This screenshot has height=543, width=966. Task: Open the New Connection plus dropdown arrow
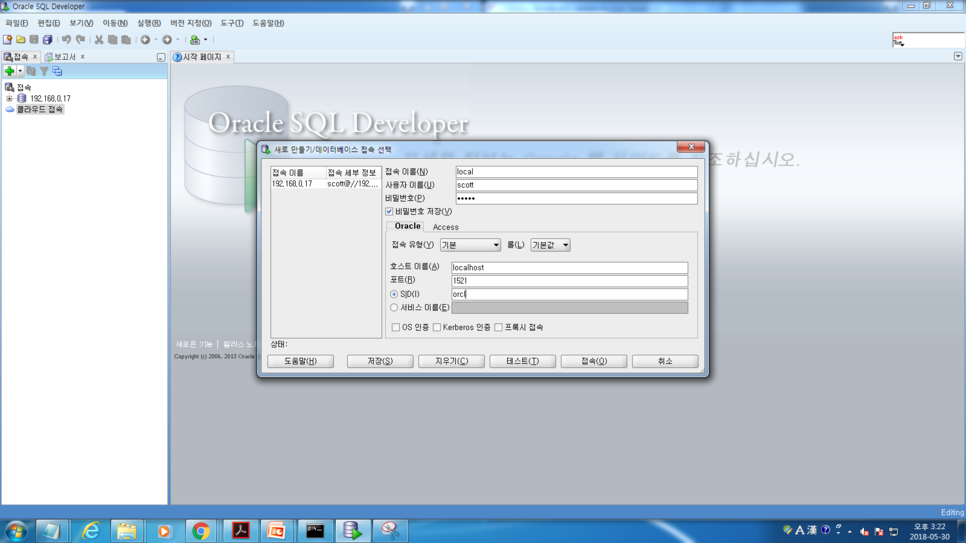pyautogui.click(x=20, y=71)
